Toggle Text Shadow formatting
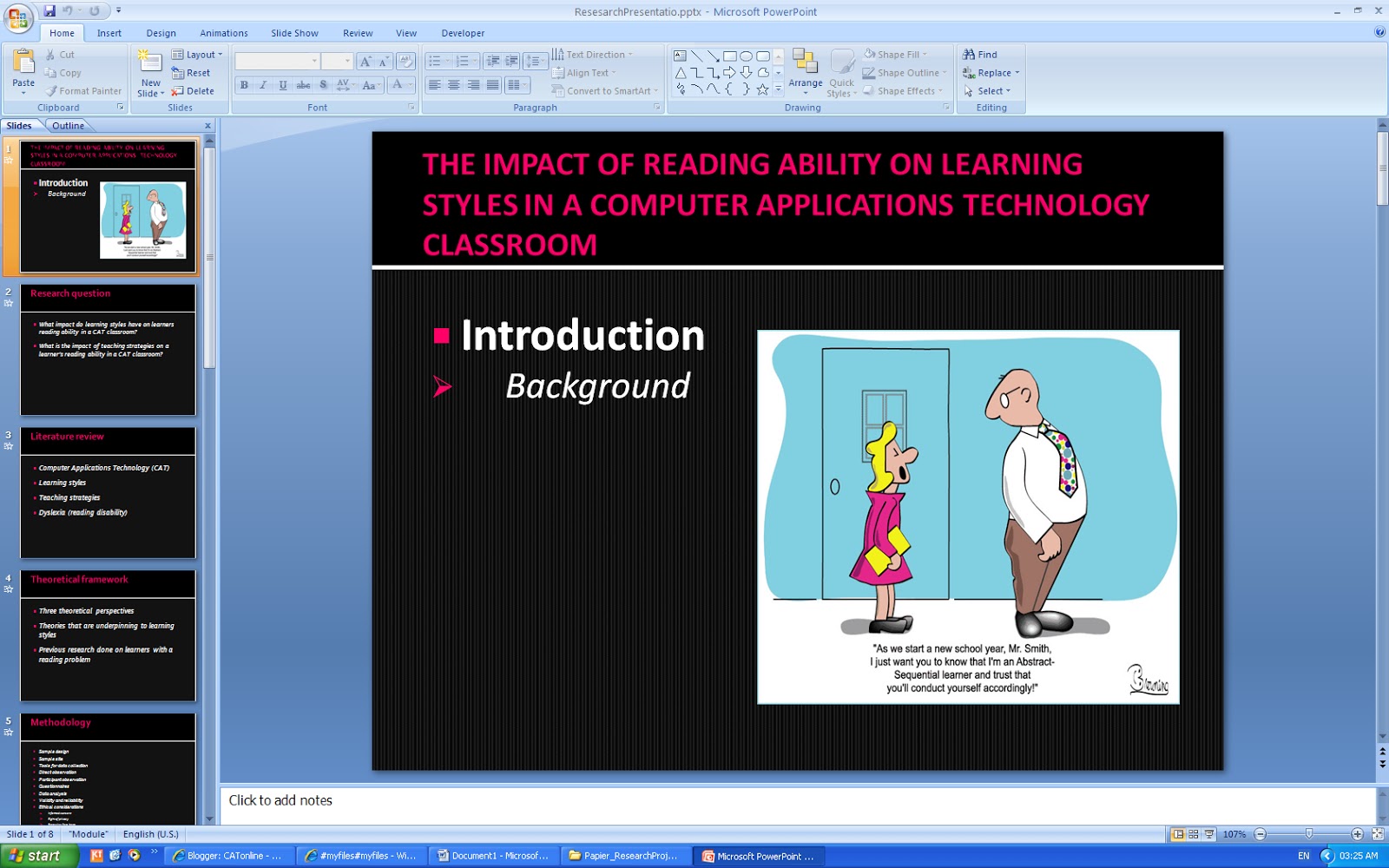The width and height of the screenshot is (1389, 868). (x=323, y=85)
